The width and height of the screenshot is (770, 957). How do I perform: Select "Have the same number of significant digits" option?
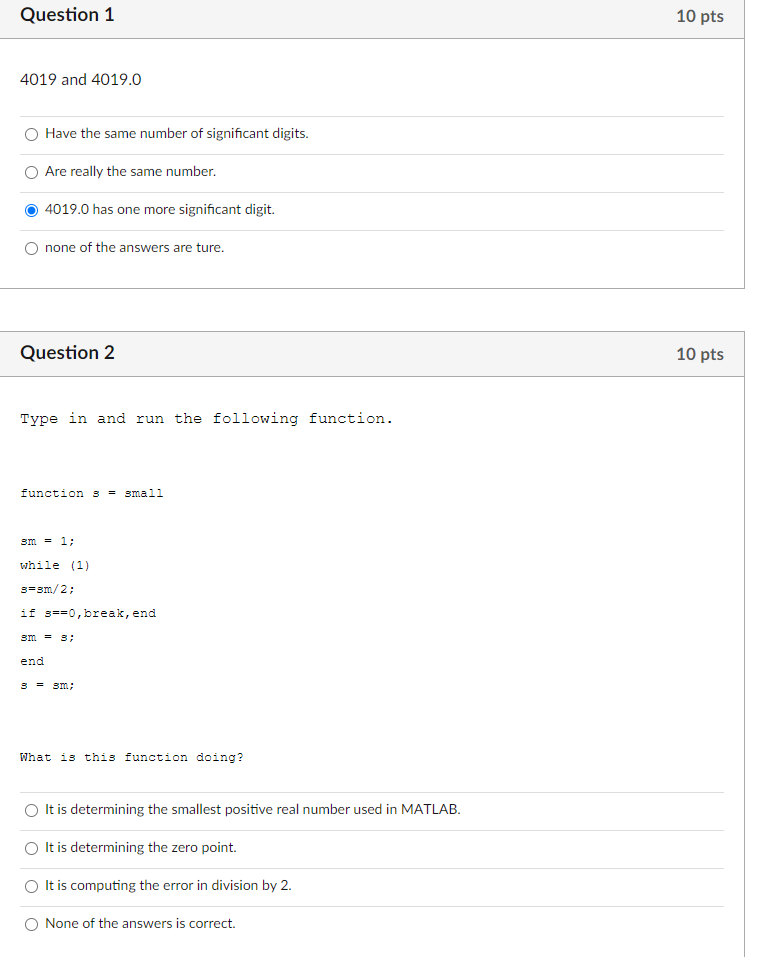31,134
